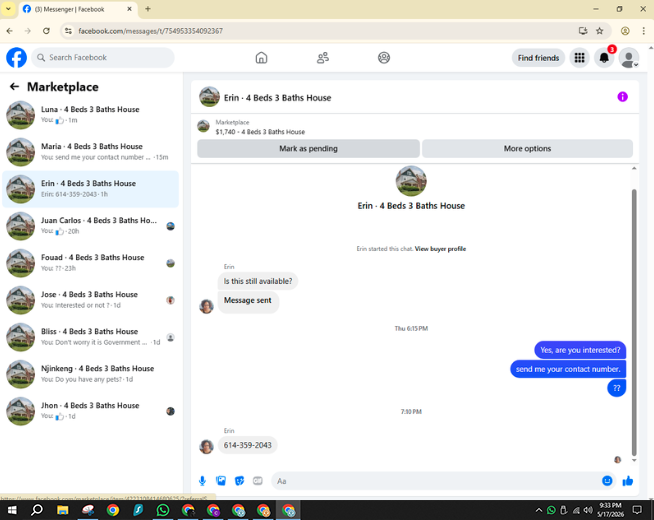Click the listing thumbnail beside $1,740
The image size is (654, 520).
pyautogui.click(x=204, y=126)
